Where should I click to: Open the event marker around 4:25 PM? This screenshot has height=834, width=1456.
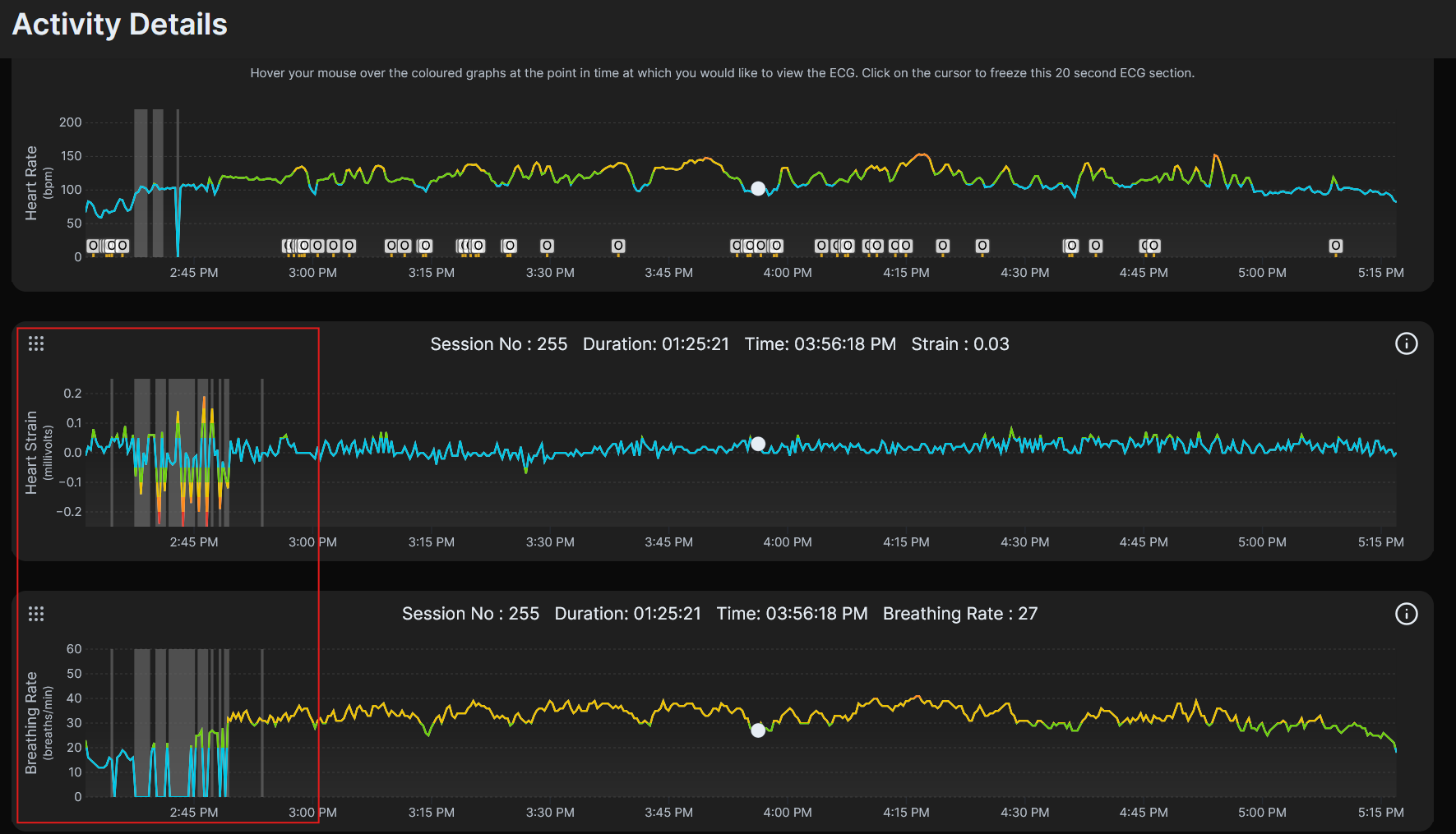tap(982, 246)
